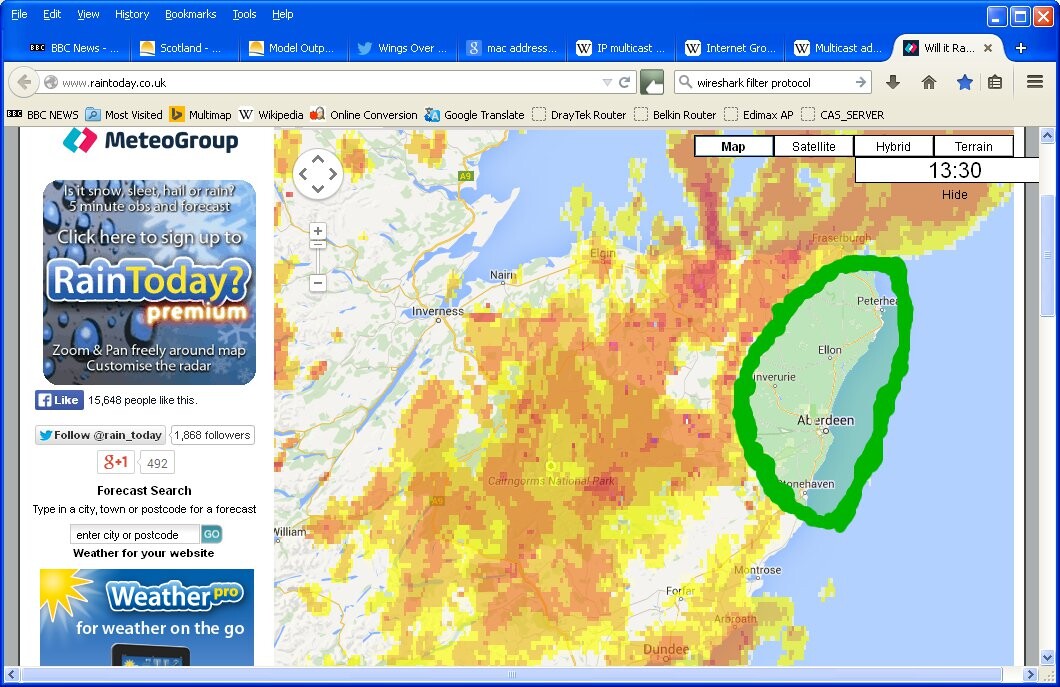Switch map to Satellite view
The image size is (1060, 687).
tap(814, 147)
